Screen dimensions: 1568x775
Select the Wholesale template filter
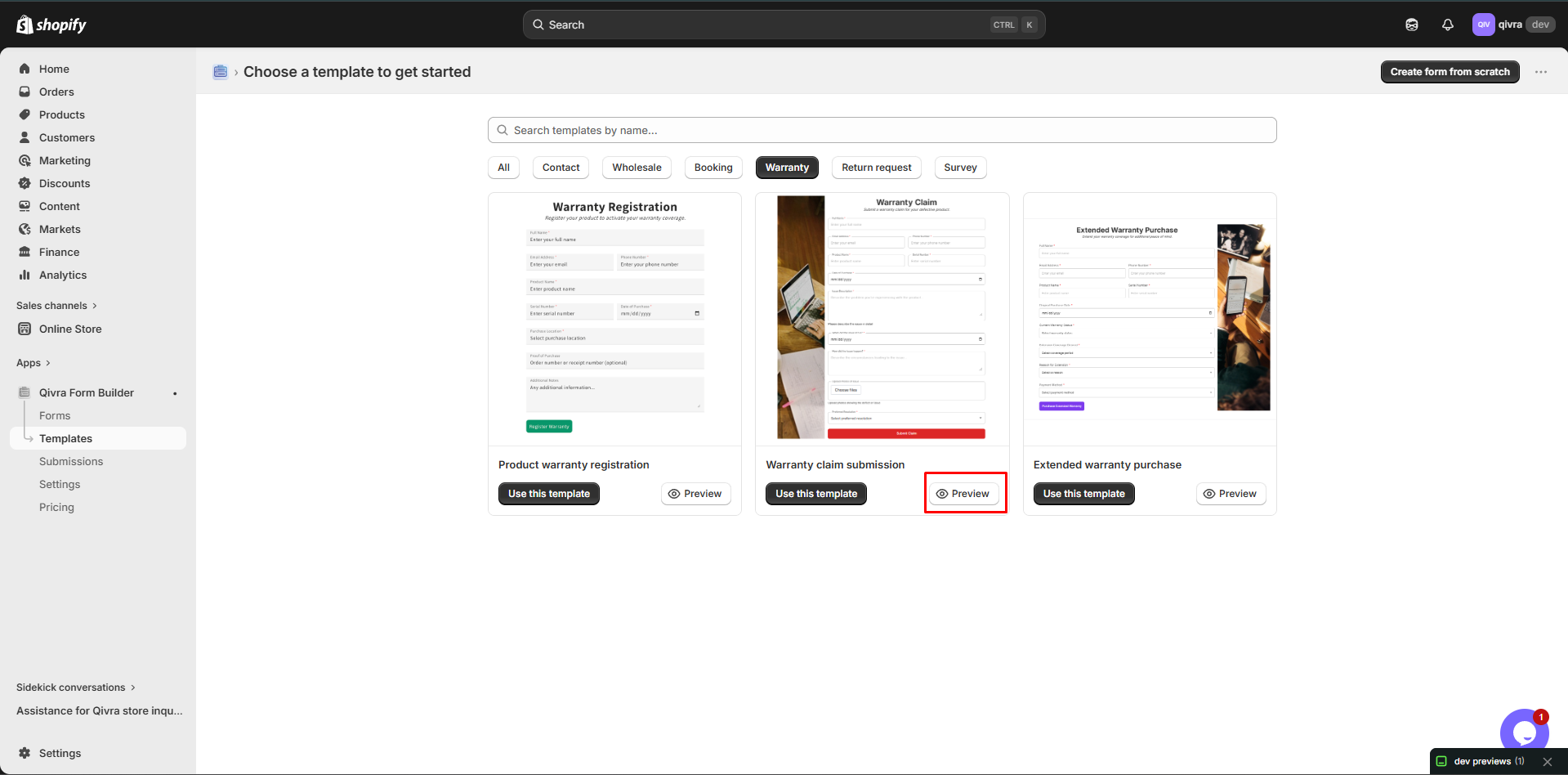click(x=637, y=168)
